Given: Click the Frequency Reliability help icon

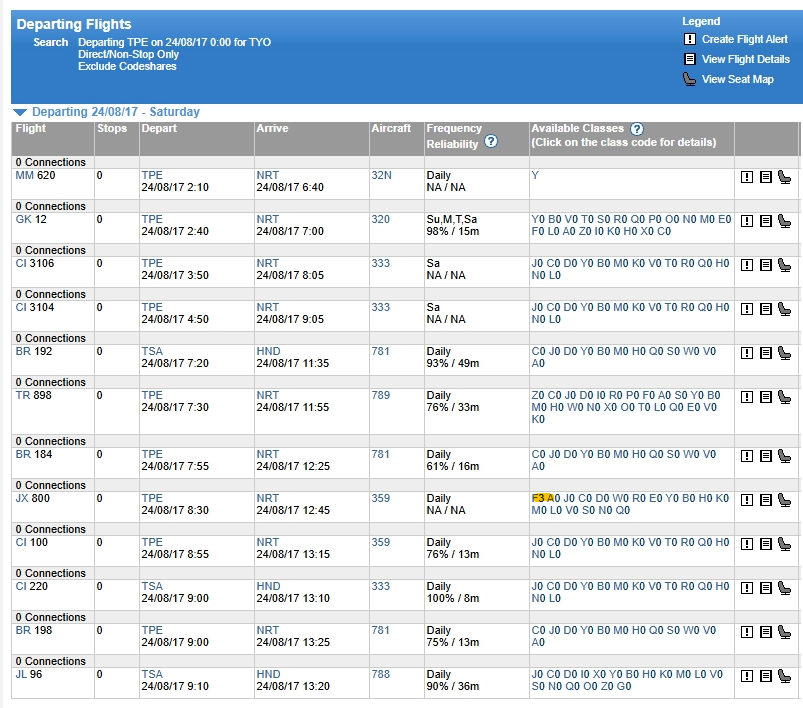Looking at the screenshot, I should [491, 141].
